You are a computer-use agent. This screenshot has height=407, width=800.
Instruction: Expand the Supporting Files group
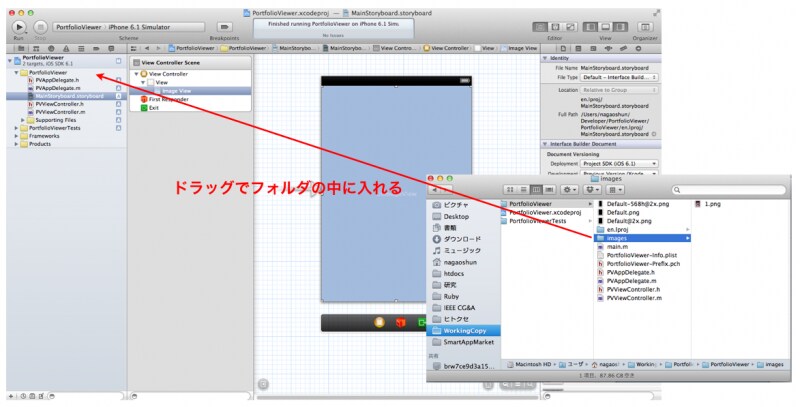click(x=23, y=120)
